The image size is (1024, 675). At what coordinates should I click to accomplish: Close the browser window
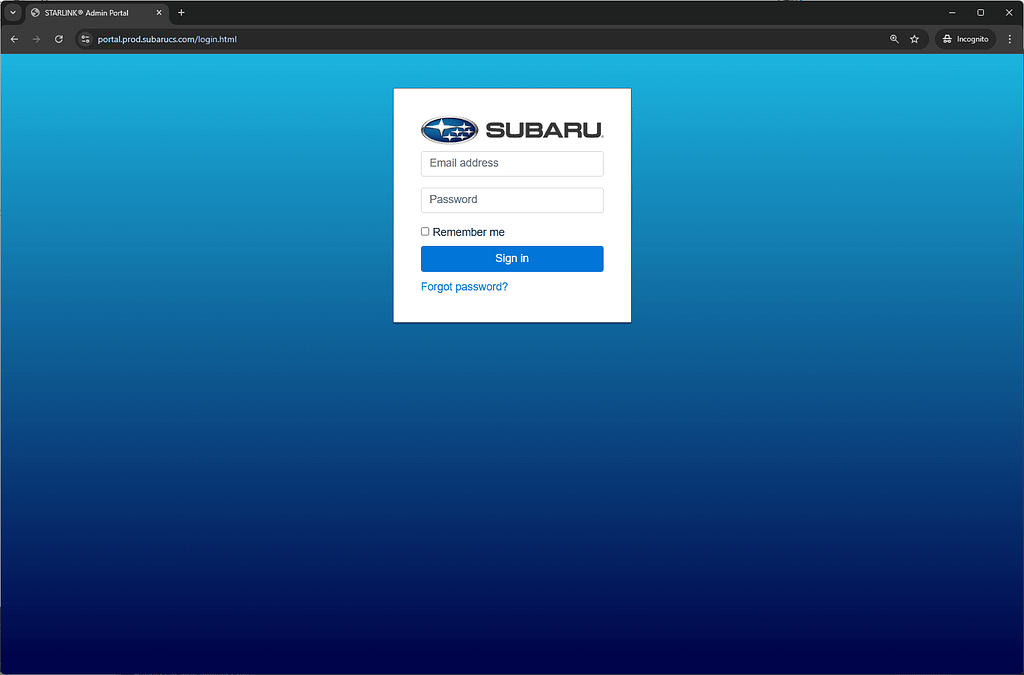point(1009,12)
